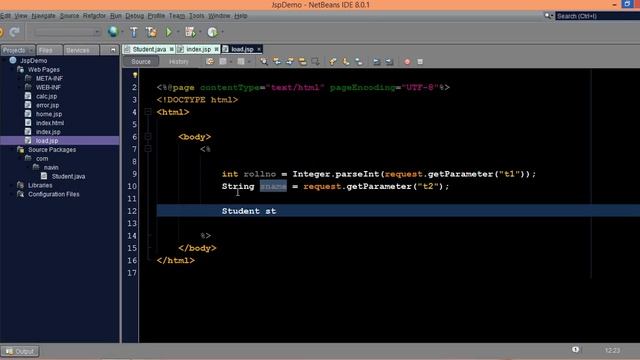Select Configuration Files node
The image size is (640, 360).
(x=53, y=194)
